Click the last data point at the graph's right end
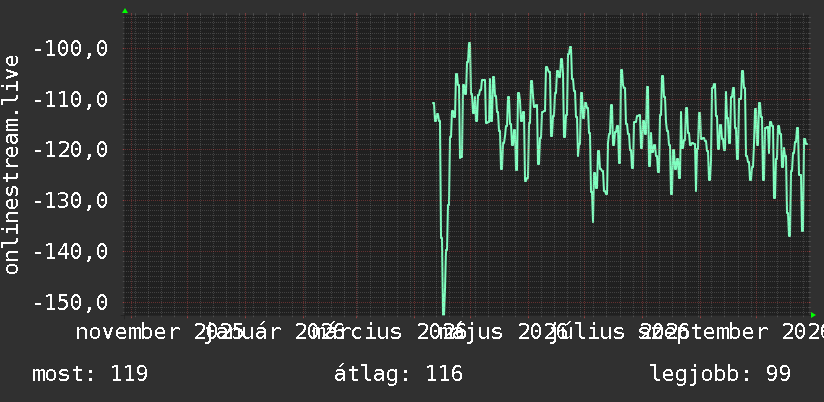This screenshot has height=402, width=824. (807, 145)
